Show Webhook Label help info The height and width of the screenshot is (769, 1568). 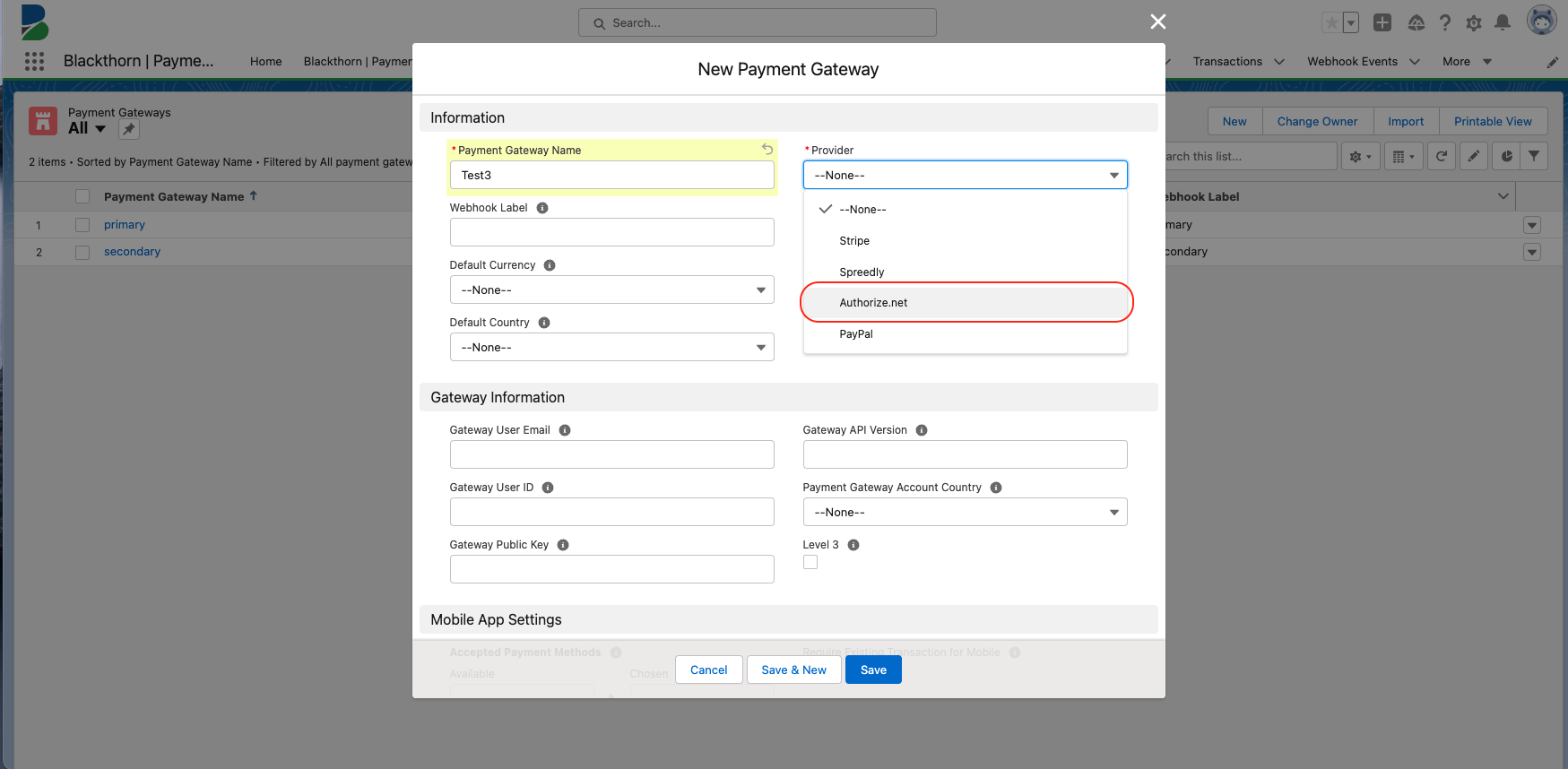click(542, 208)
